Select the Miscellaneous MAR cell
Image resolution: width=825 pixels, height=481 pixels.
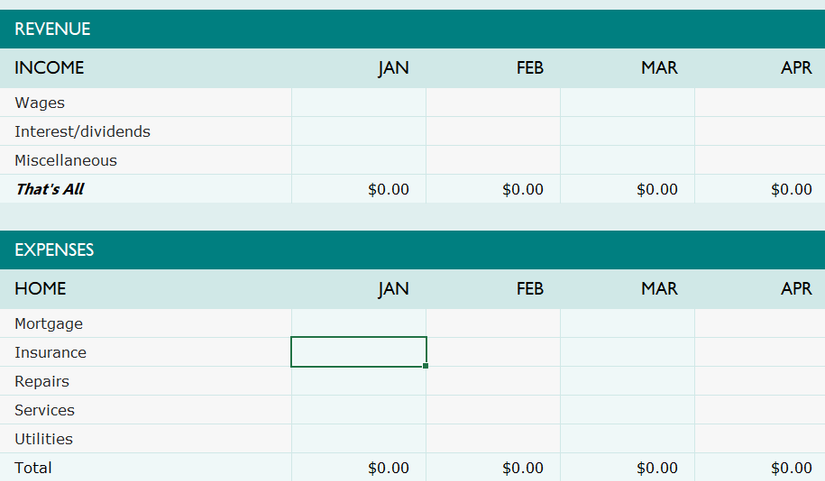tap(627, 161)
